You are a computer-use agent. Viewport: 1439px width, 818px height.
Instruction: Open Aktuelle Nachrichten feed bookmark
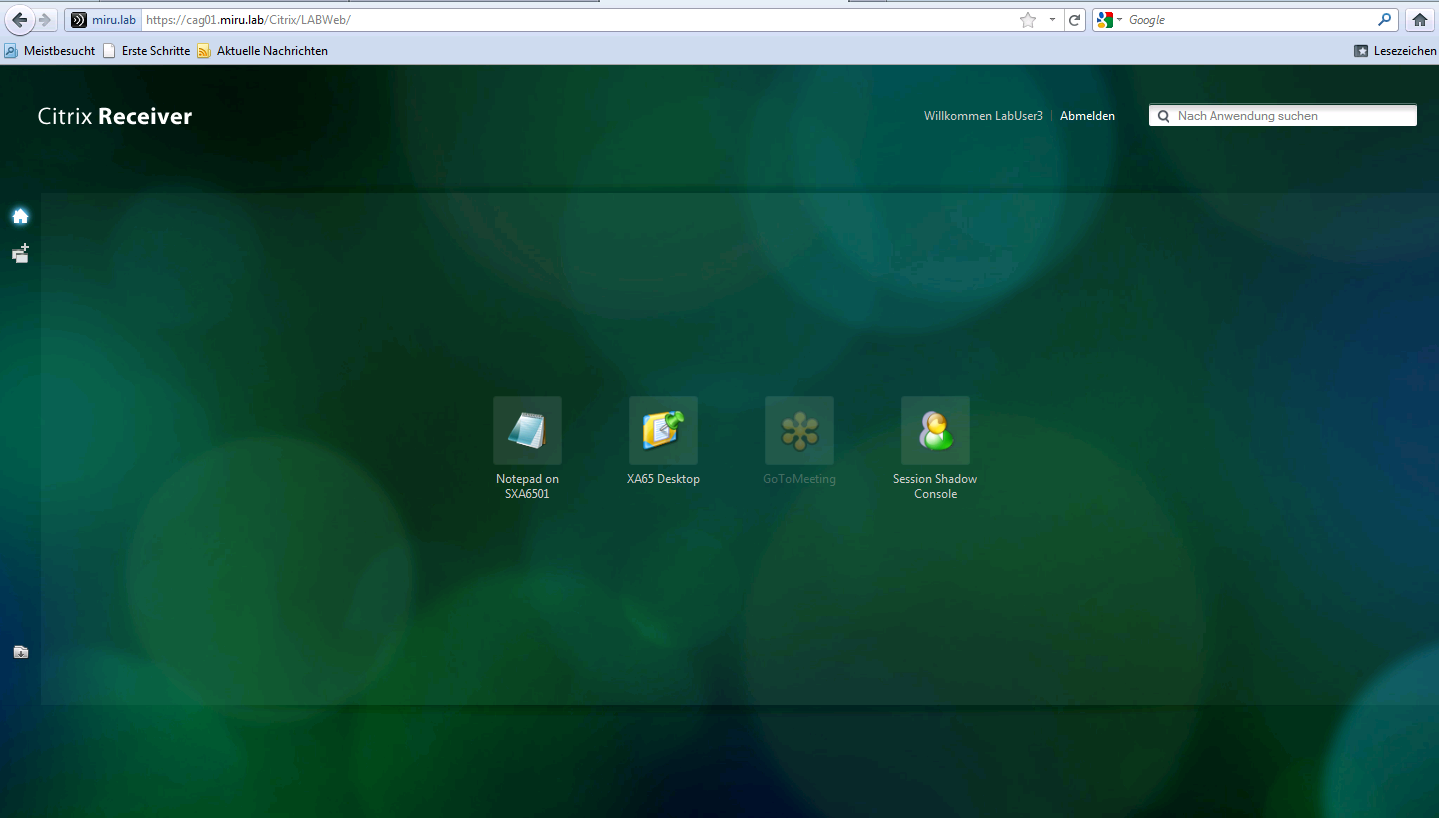[x=263, y=51]
